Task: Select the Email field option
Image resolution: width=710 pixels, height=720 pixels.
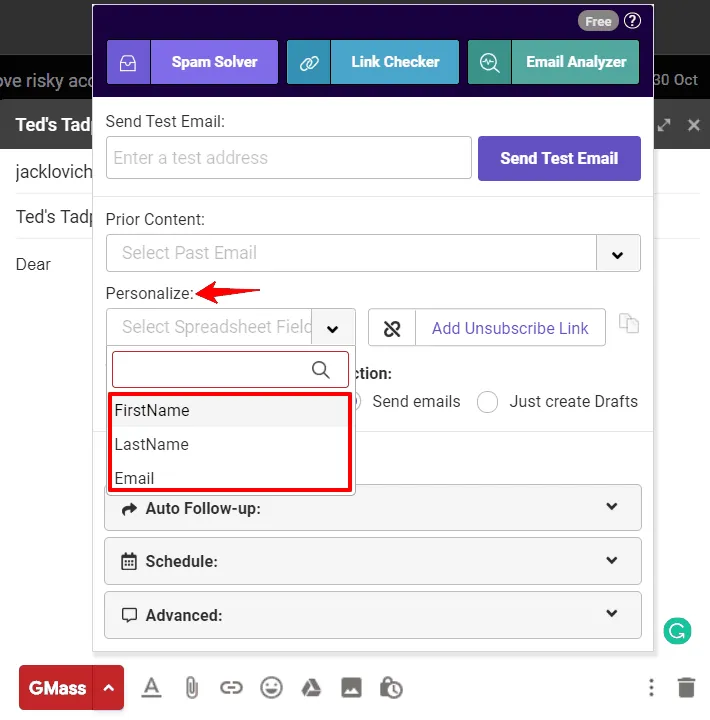Action: pos(229,478)
